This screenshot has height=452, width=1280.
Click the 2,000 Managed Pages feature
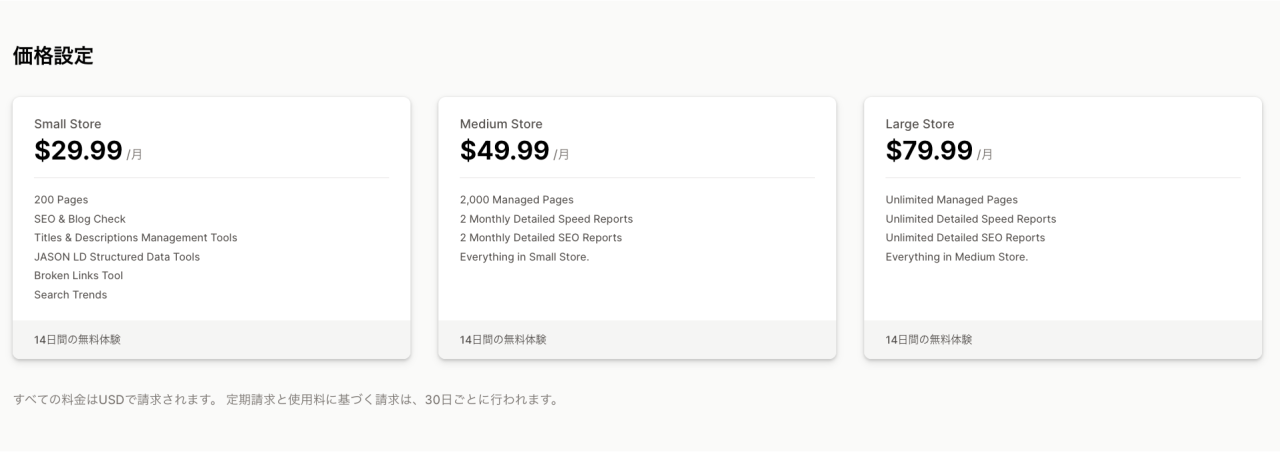[x=517, y=200]
